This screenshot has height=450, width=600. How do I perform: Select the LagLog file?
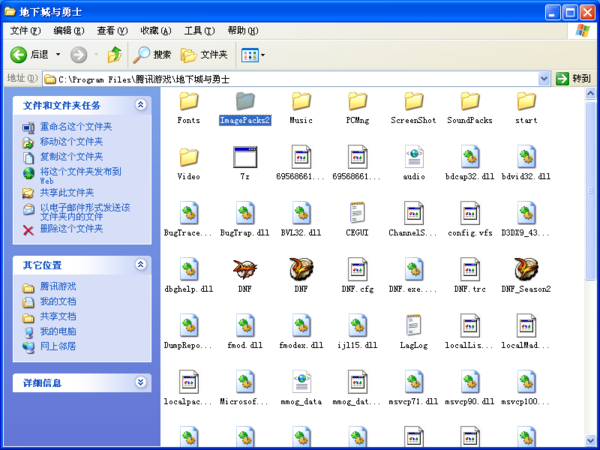tap(413, 326)
